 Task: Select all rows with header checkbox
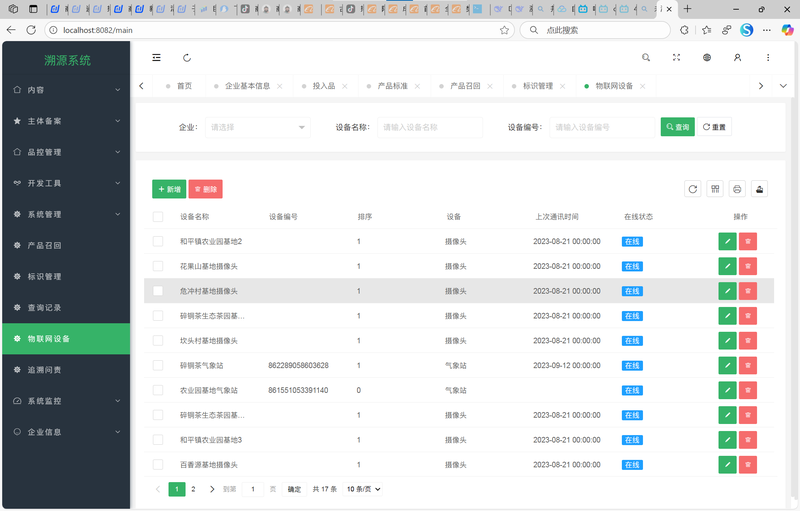point(158,217)
